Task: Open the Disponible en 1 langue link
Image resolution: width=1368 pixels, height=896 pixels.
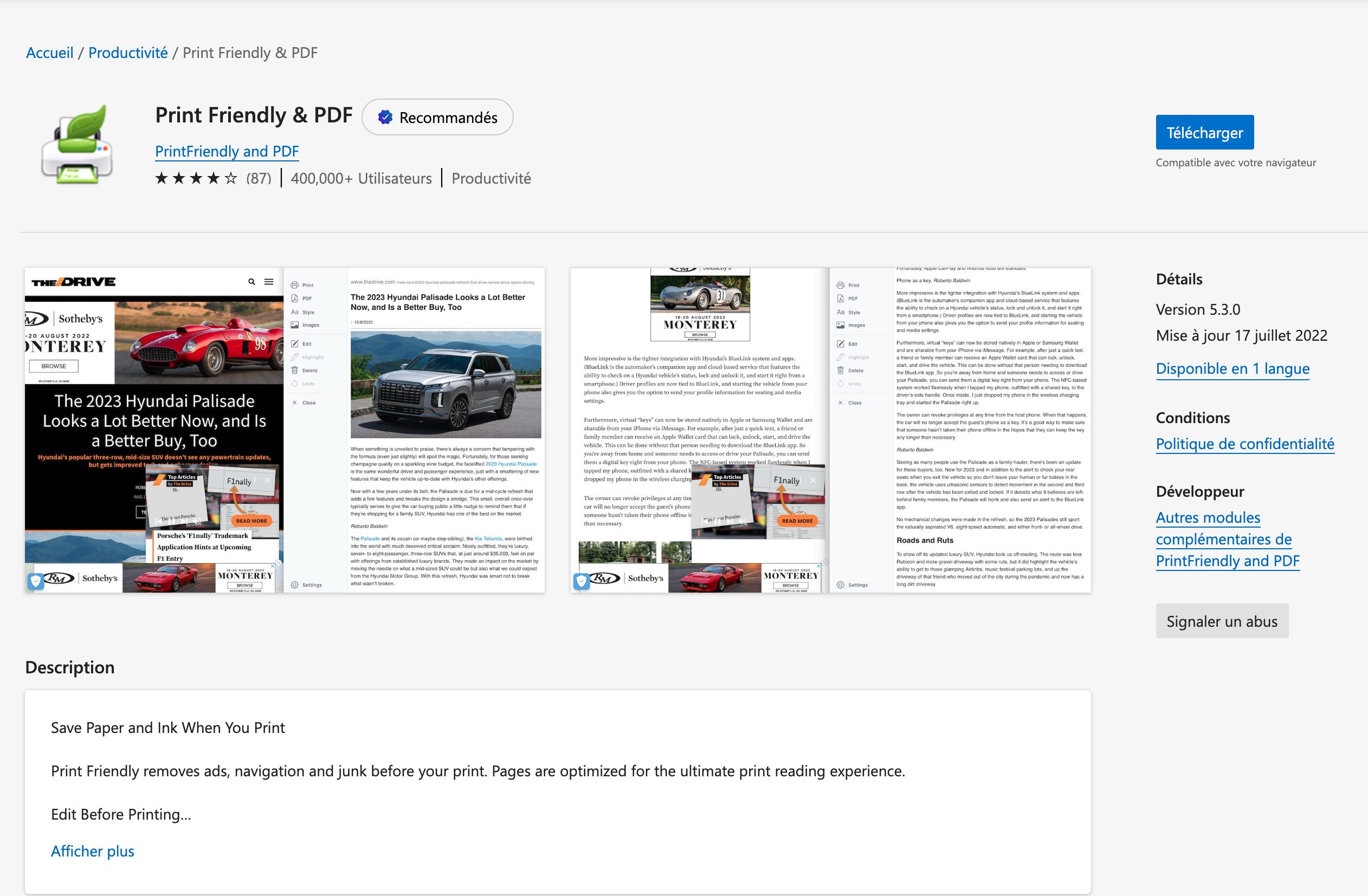Action: click(1233, 368)
